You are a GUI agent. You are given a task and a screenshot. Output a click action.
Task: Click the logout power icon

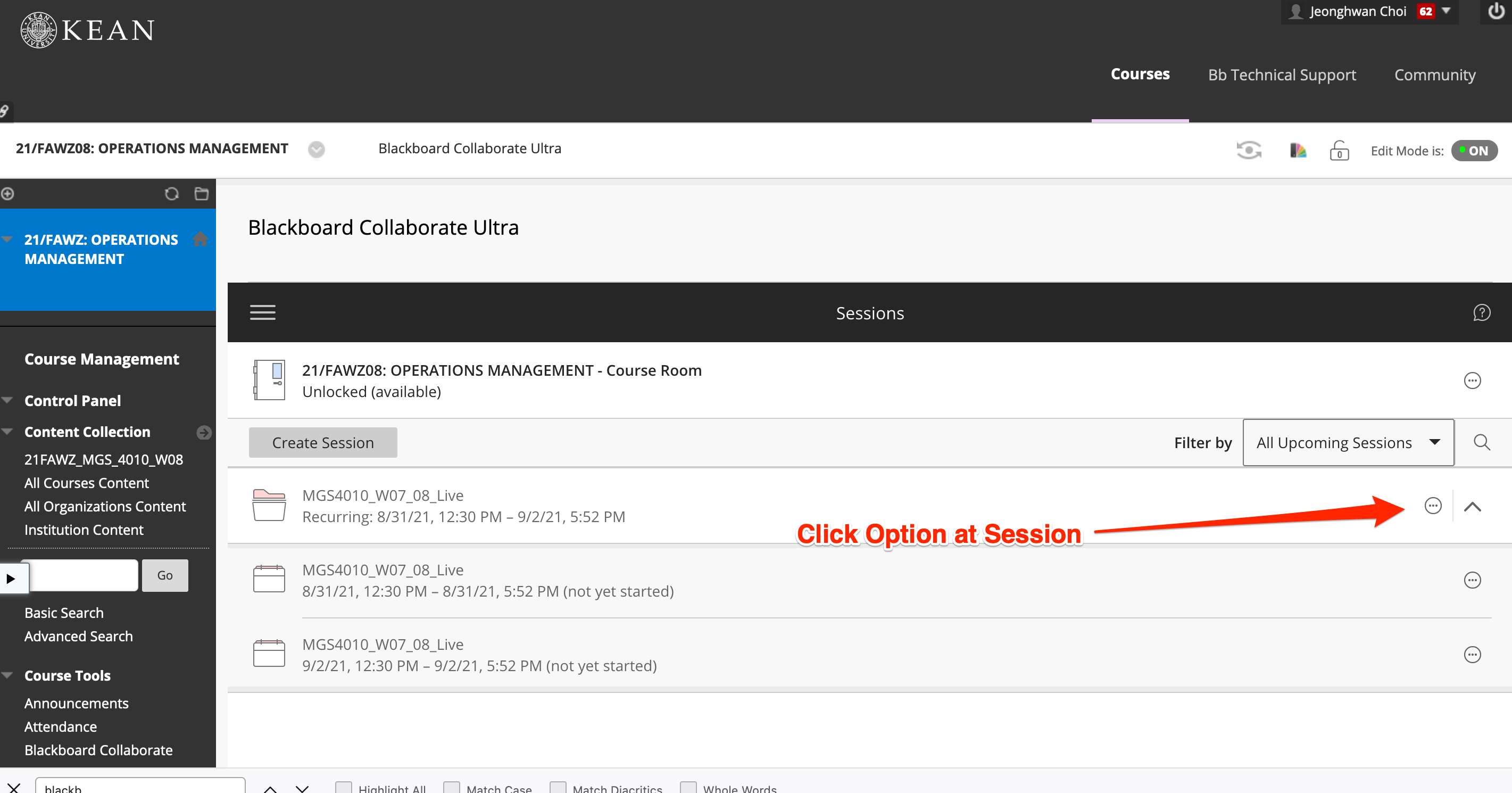click(x=1496, y=11)
